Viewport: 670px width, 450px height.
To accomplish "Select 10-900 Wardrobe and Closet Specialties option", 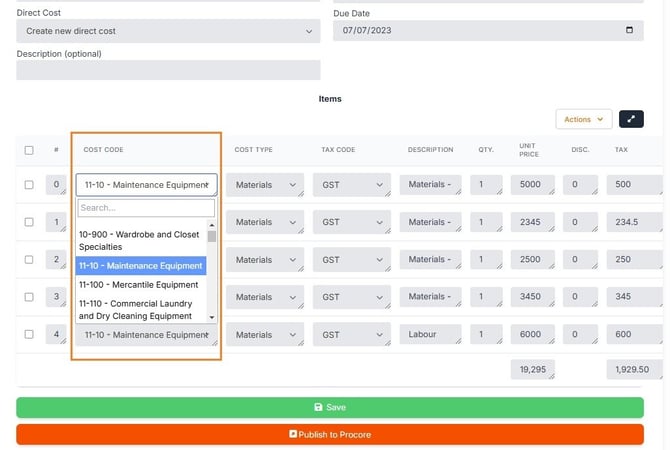I will point(141,241).
